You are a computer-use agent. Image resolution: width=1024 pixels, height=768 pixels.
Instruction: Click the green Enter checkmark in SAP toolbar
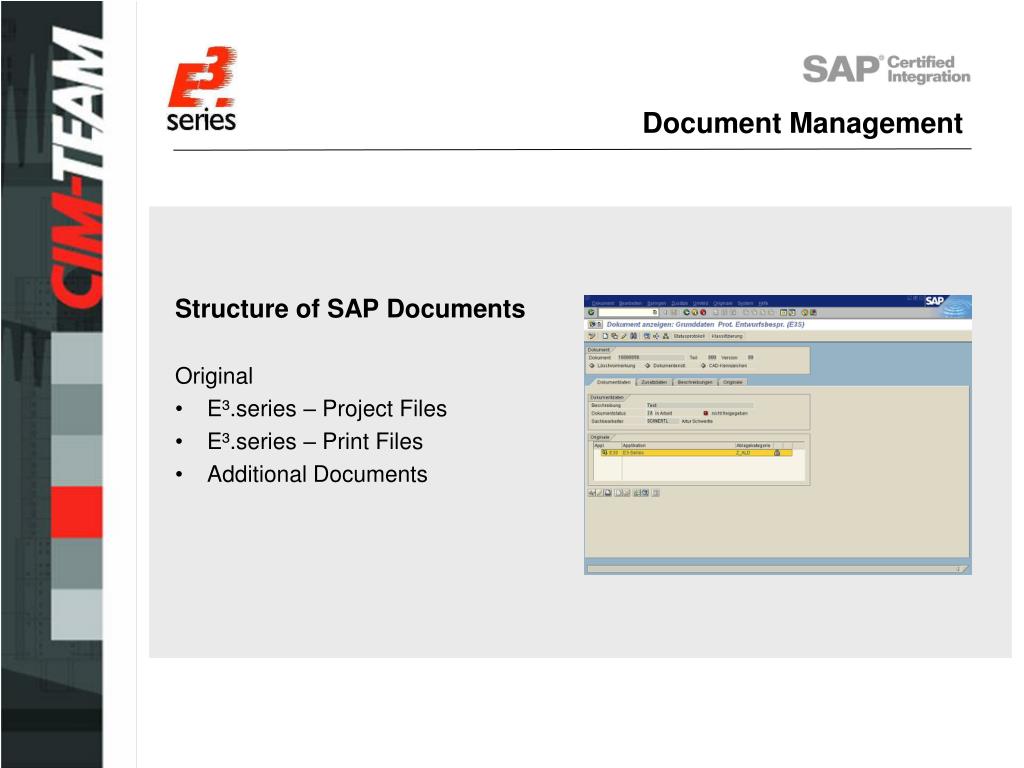[591, 312]
